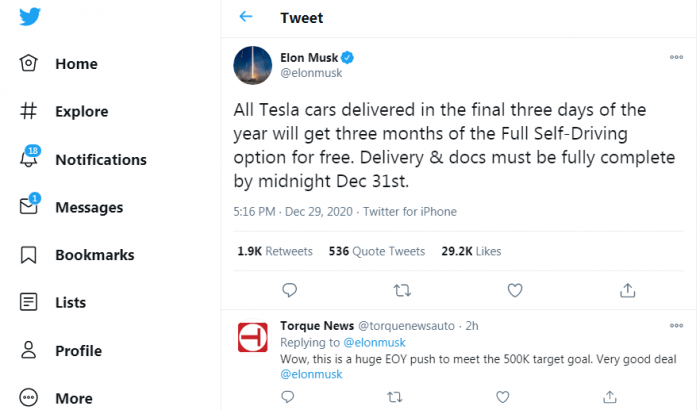The width and height of the screenshot is (700, 410).
Task: View the 29.2K Likes list
Action: coord(471,251)
